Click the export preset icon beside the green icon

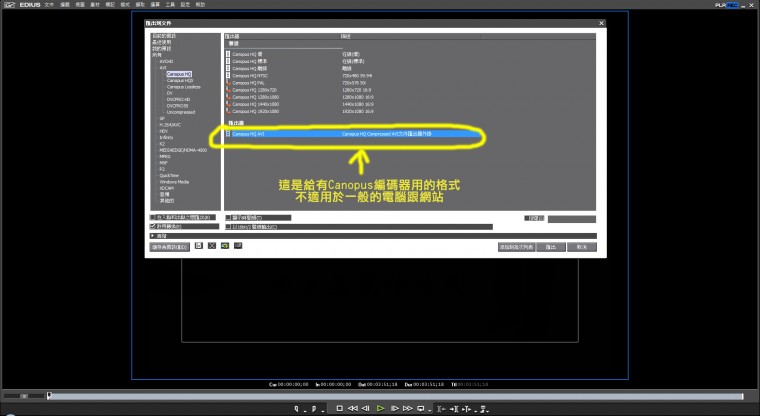click(x=238, y=246)
